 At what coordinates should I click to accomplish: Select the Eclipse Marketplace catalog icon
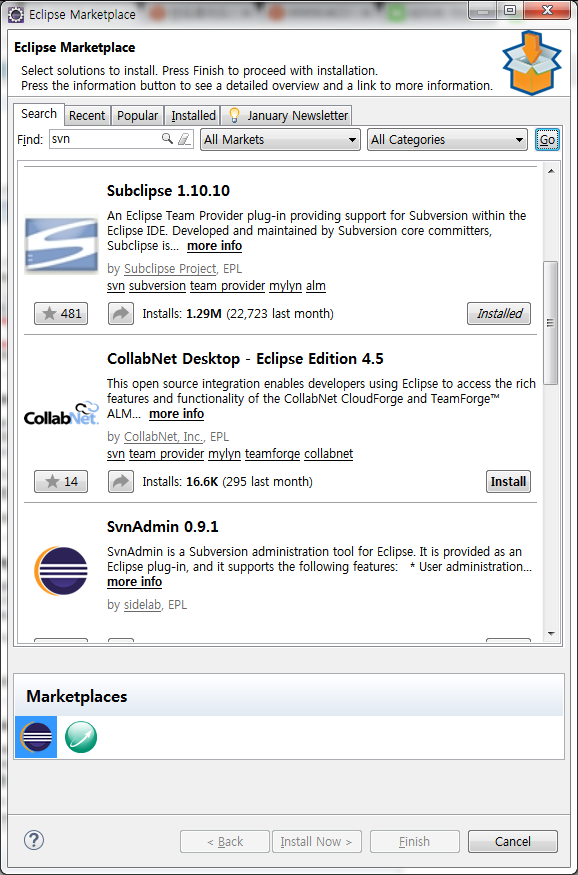[36, 737]
